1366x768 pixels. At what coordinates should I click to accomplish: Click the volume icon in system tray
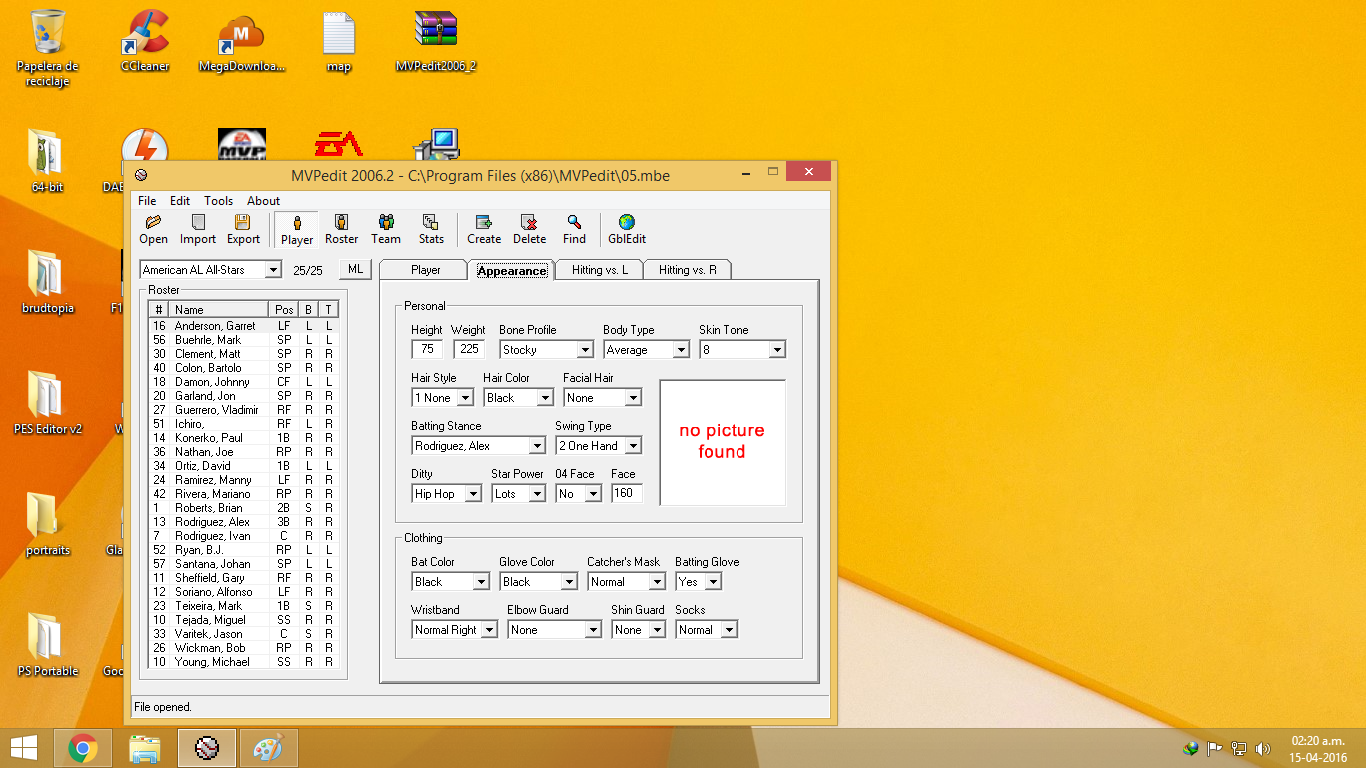[x=1262, y=748]
